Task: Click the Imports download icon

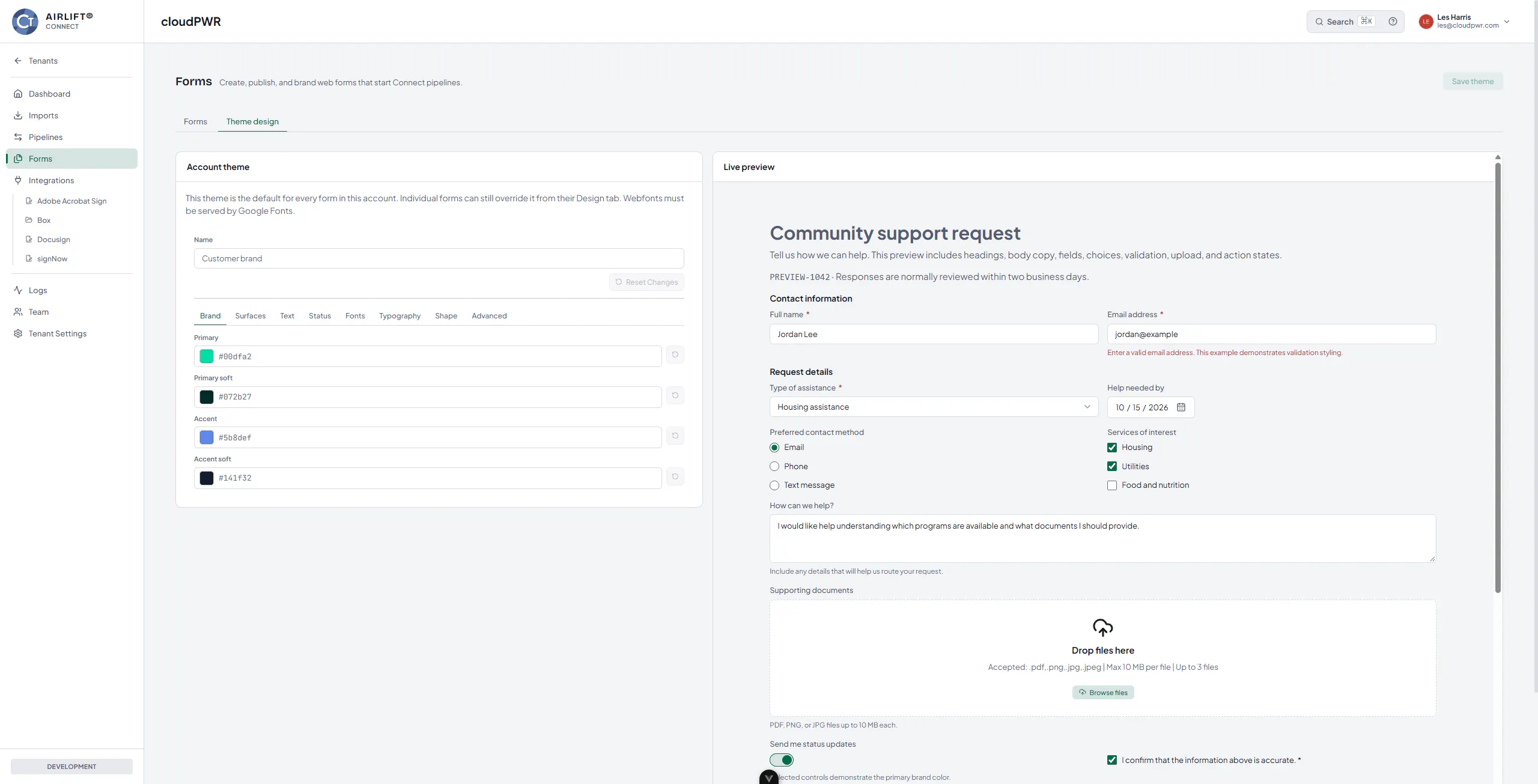Action: (18, 115)
